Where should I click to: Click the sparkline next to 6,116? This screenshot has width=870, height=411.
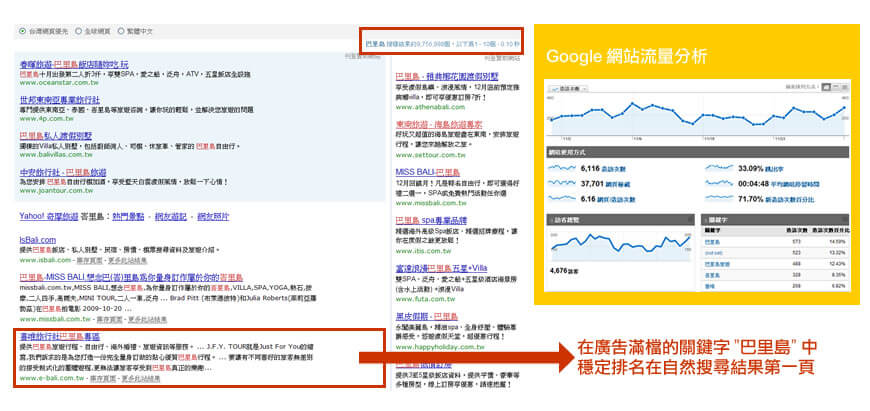click(562, 168)
